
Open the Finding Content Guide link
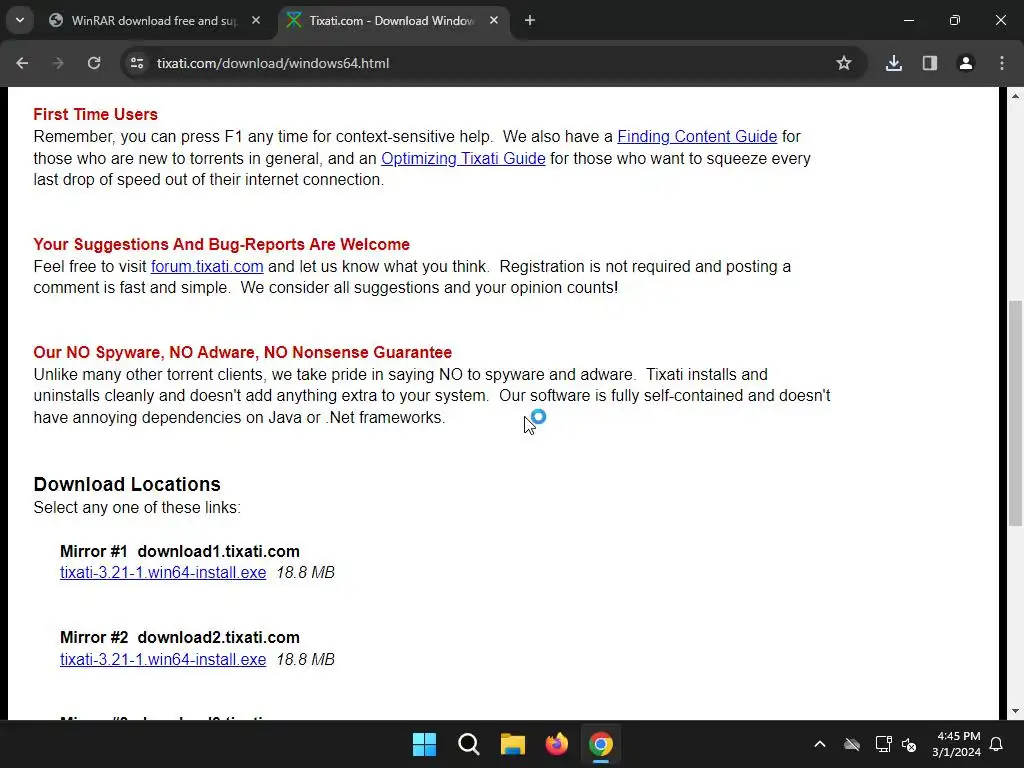697,136
